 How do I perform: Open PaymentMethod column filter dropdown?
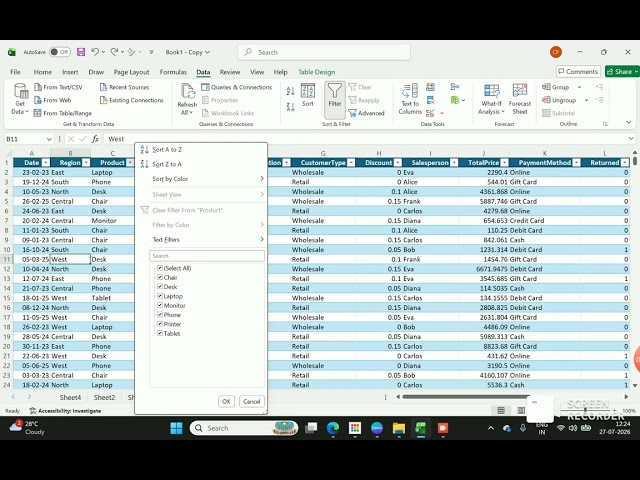[x=576, y=163]
